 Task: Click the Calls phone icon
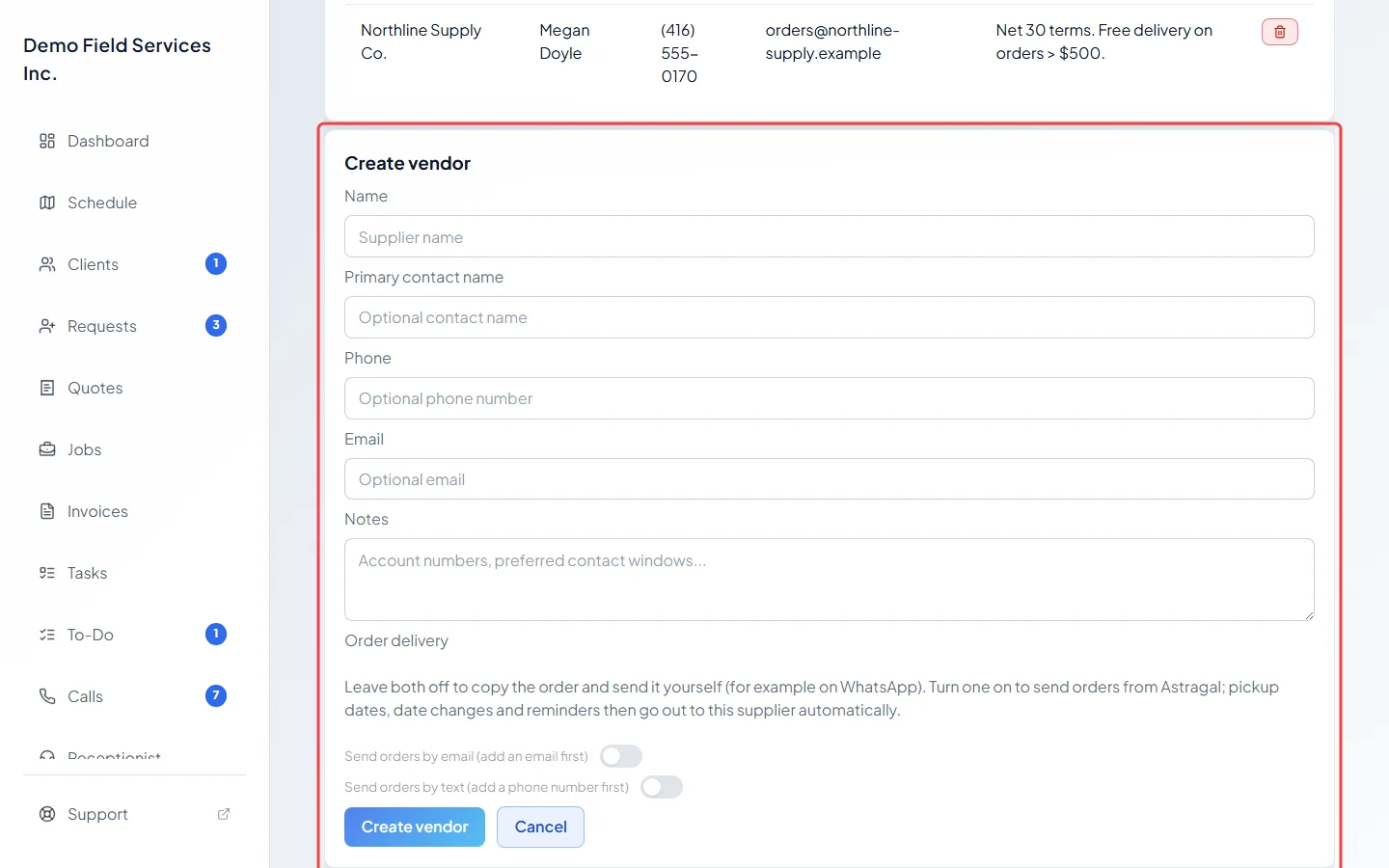click(x=47, y=696)
